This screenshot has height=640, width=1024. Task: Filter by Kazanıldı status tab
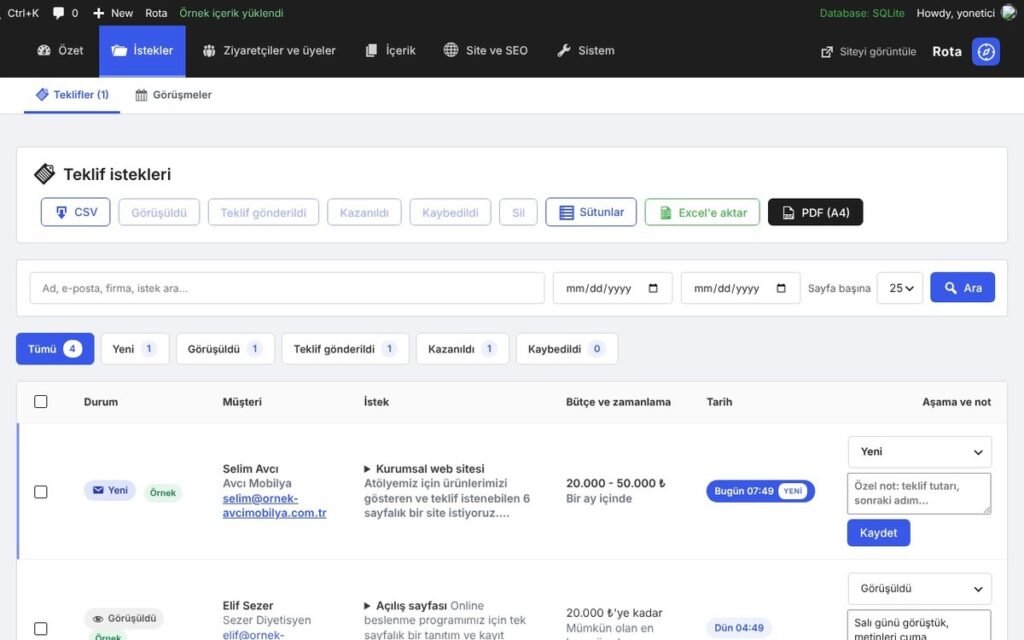(462, 349)
